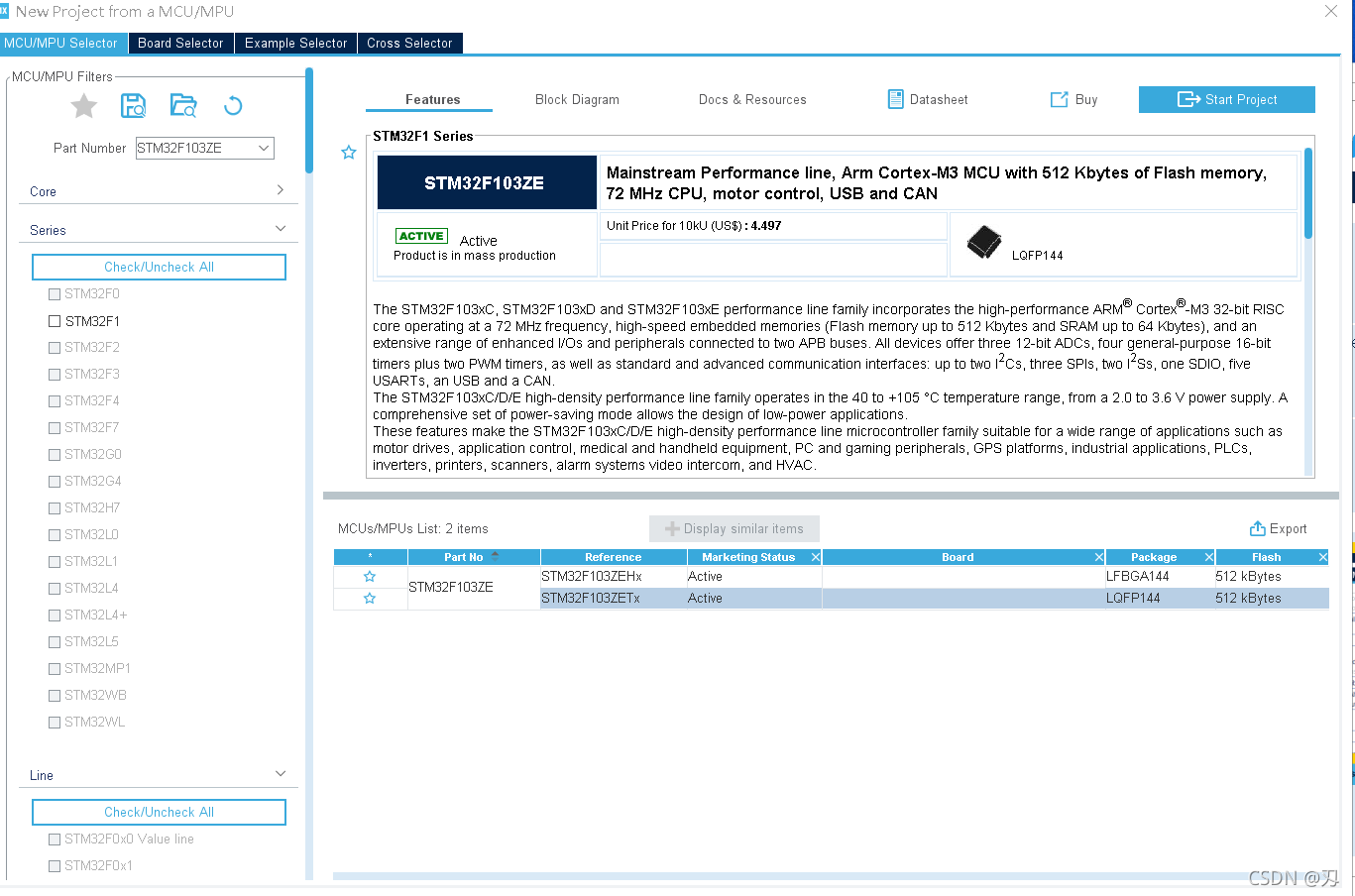Star the STM32F1 Series overview as favorite
Image resolution: width=1355 pixels, height=896 pixels.
click(349, 153)
